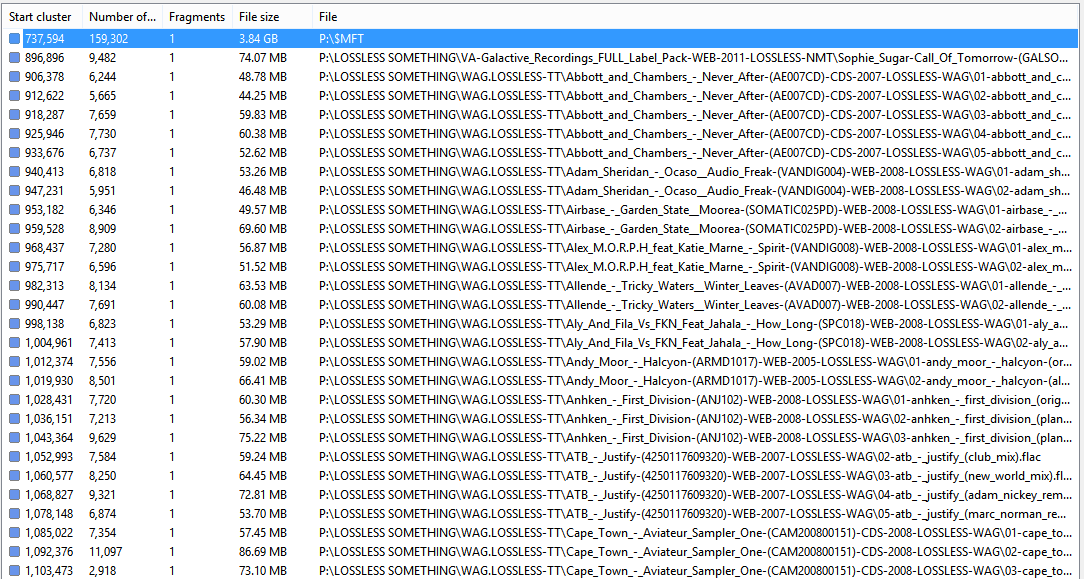1084x579 pixels.
Task: Select the 7,213 number of clusters cell
Action: pos(102,418)
